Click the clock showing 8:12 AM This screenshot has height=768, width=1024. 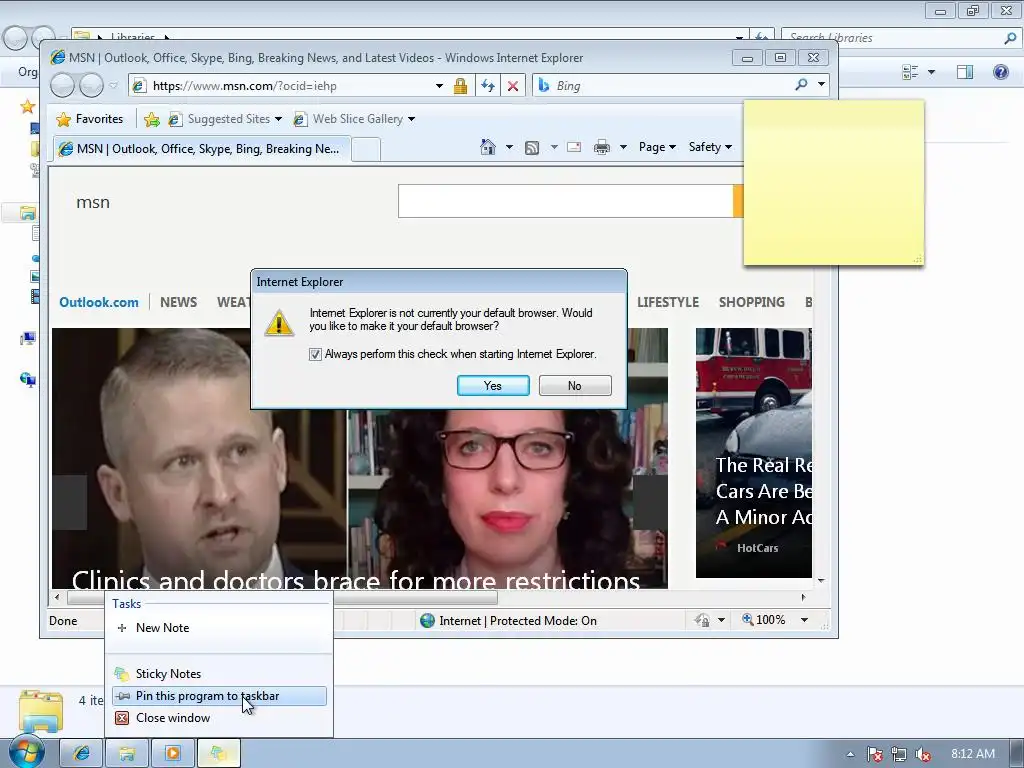[x=972, y=754]
